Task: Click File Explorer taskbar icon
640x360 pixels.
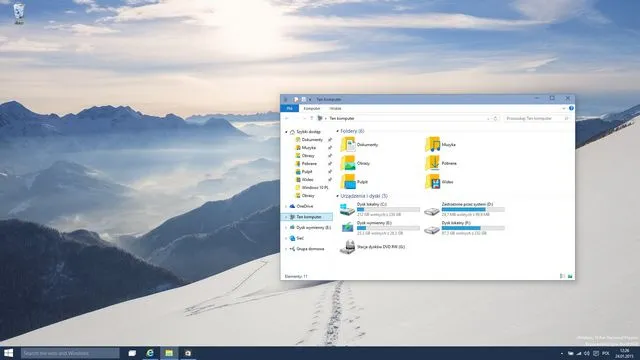Action: pyautogui.click(x=169, y=353)
